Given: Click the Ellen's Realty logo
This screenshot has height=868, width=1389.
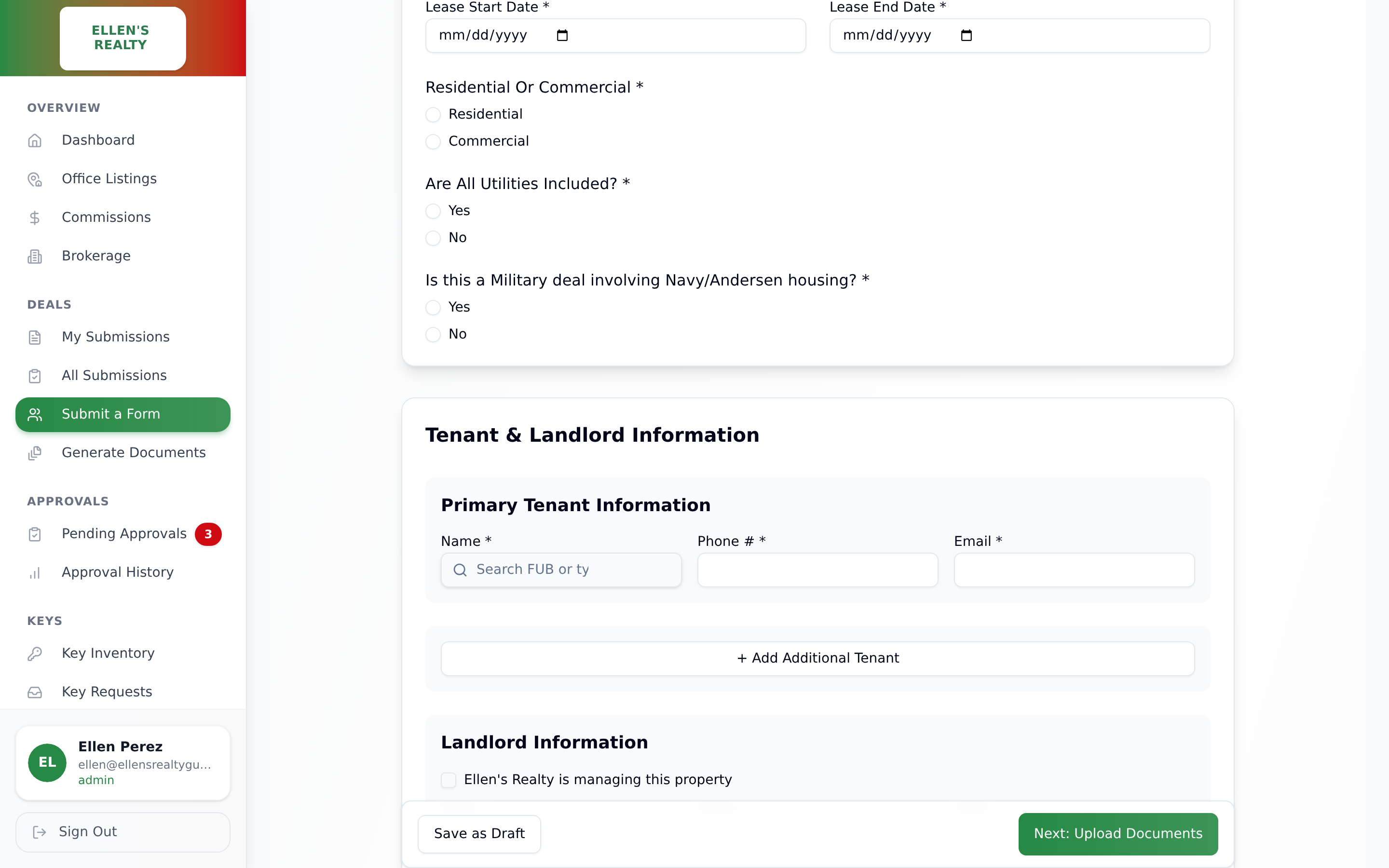Looking at the screenshot, I should click(x=123, y=38).
